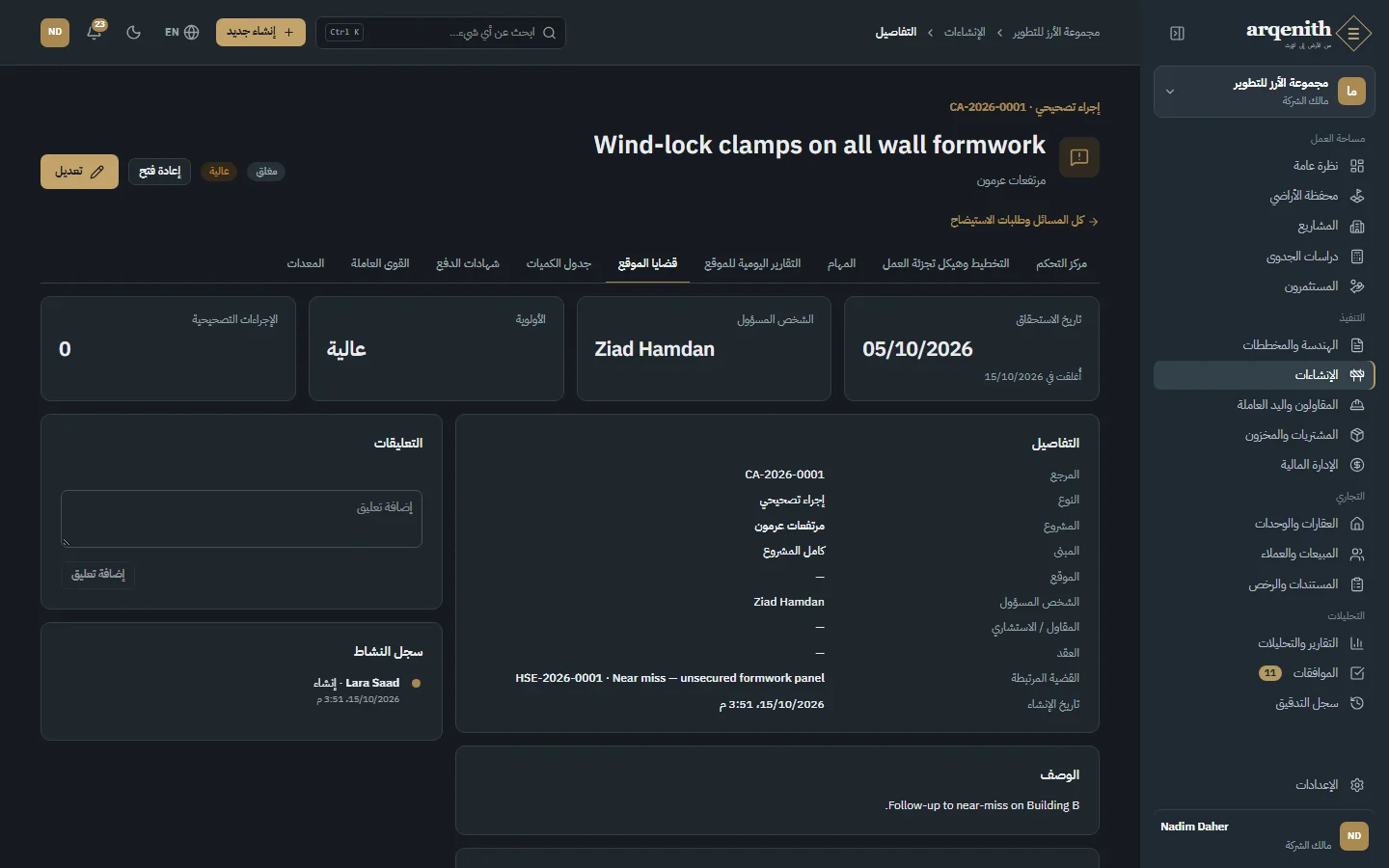Open شهادات الدفع tab
This screenshot has width=1389, height=868.
point(468,263)
